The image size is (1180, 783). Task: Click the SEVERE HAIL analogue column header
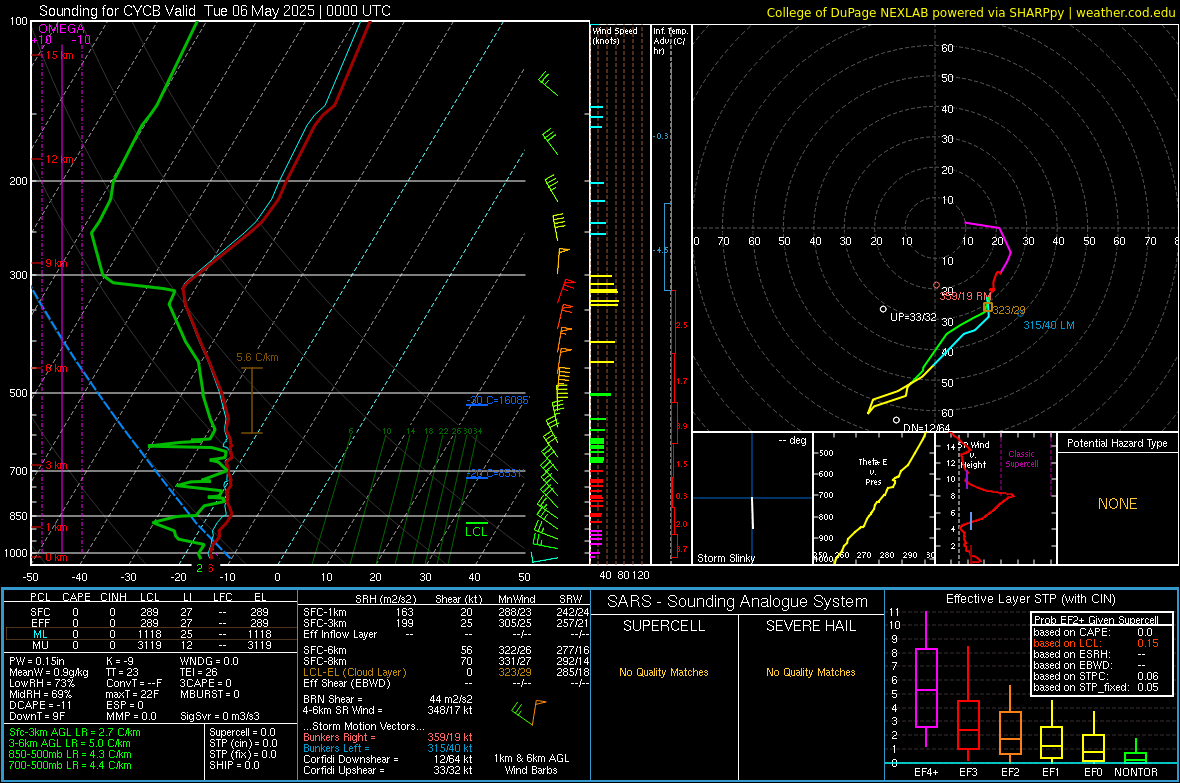(x=810, y=626)
